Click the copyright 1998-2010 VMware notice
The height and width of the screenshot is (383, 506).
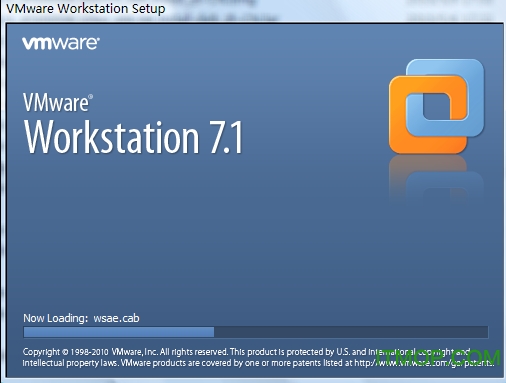tap(246, 352)
